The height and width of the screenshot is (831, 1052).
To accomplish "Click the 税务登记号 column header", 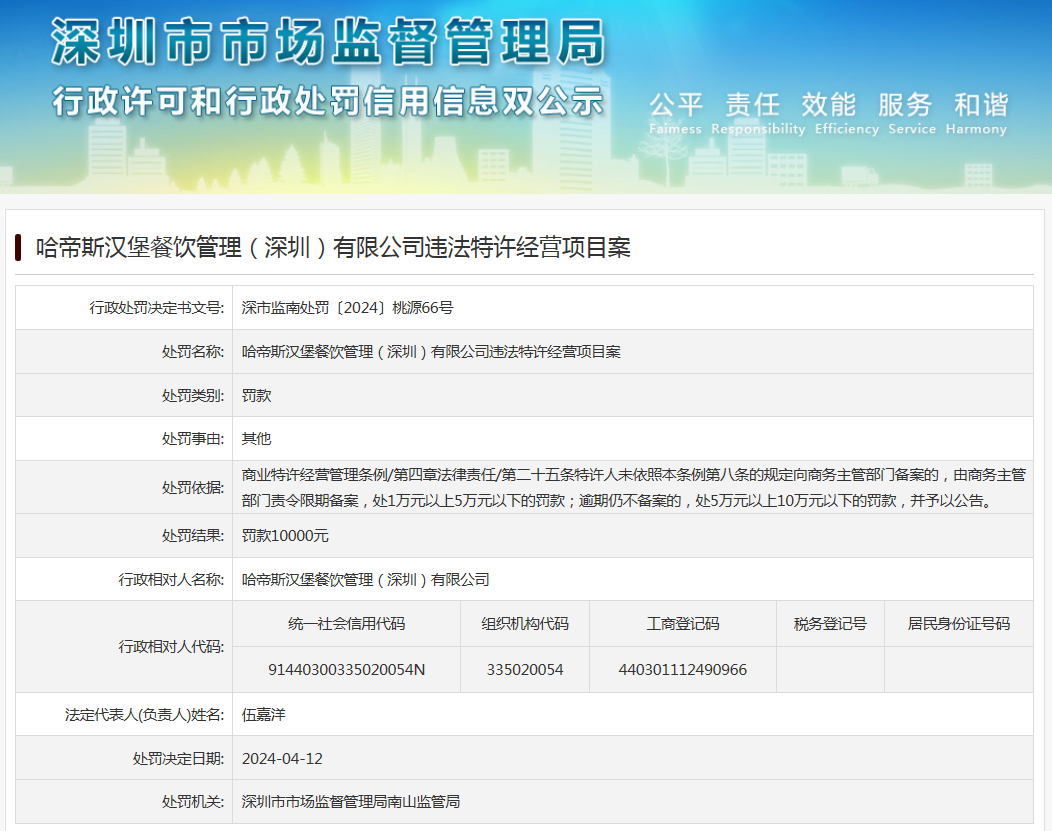I will pos(831,624).
